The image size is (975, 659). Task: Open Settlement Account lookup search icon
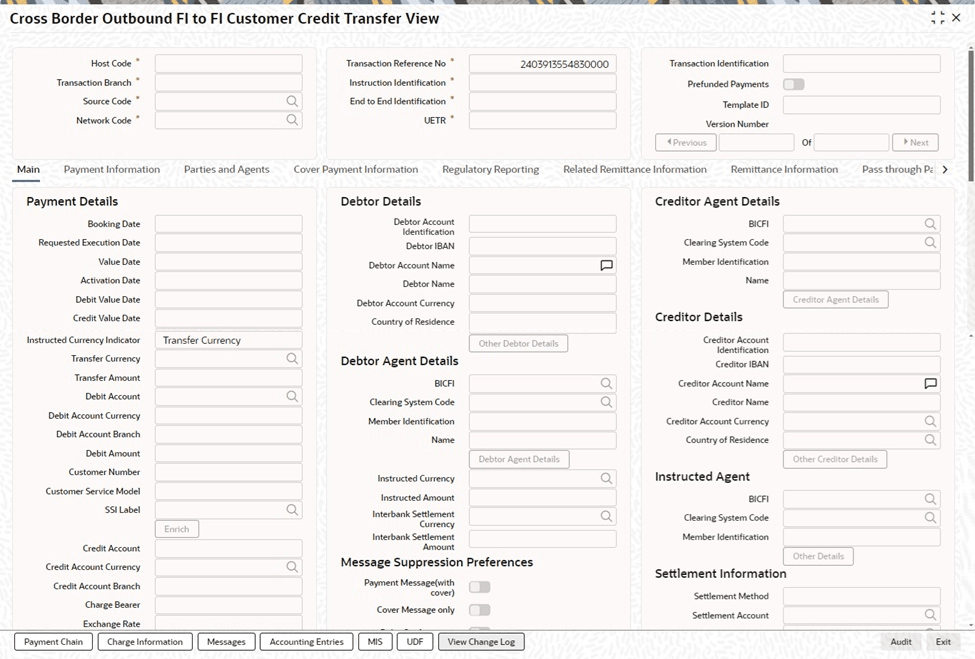[930, 615]
